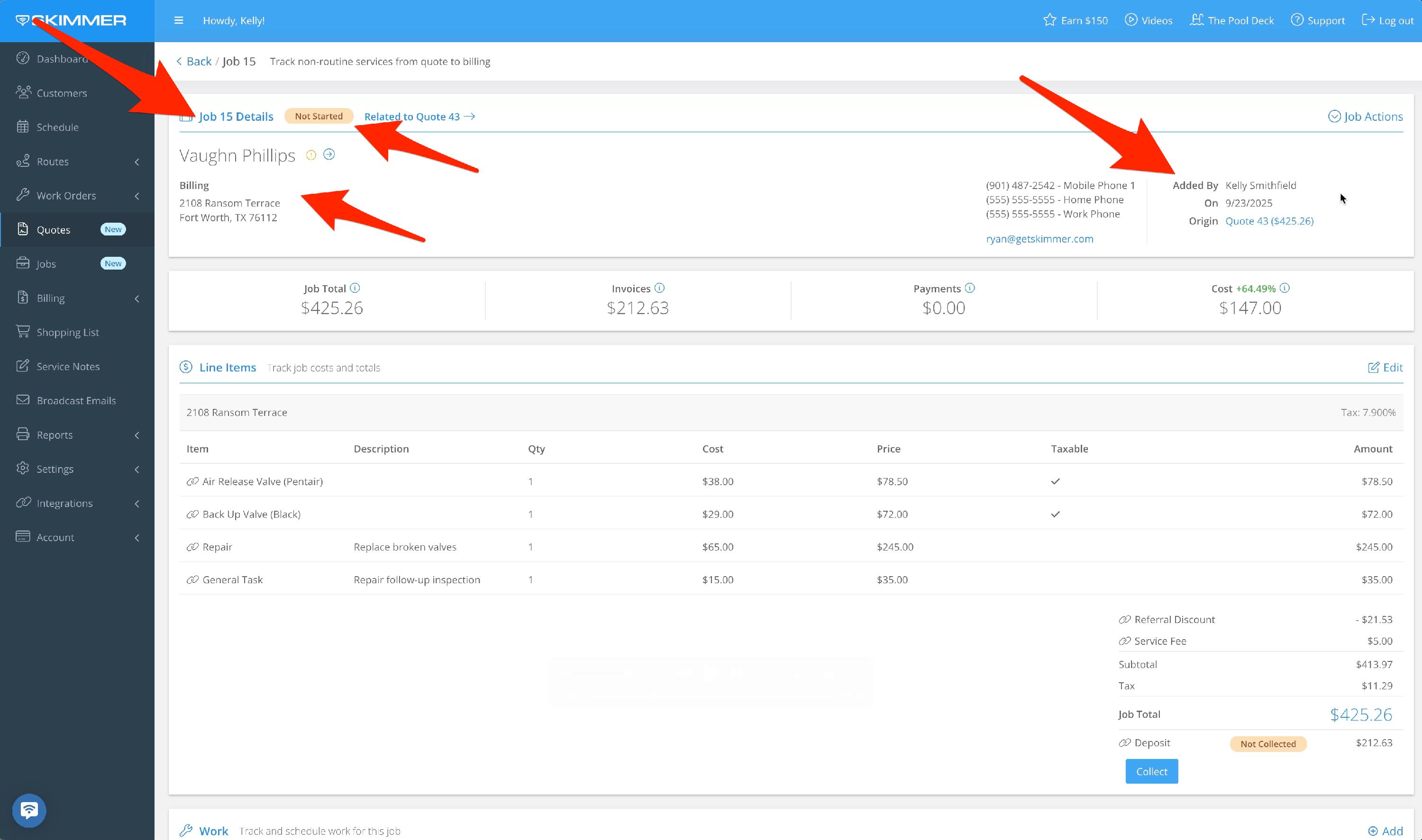Click the Payments info icon

pyautogui.click(x=970, y=288)
